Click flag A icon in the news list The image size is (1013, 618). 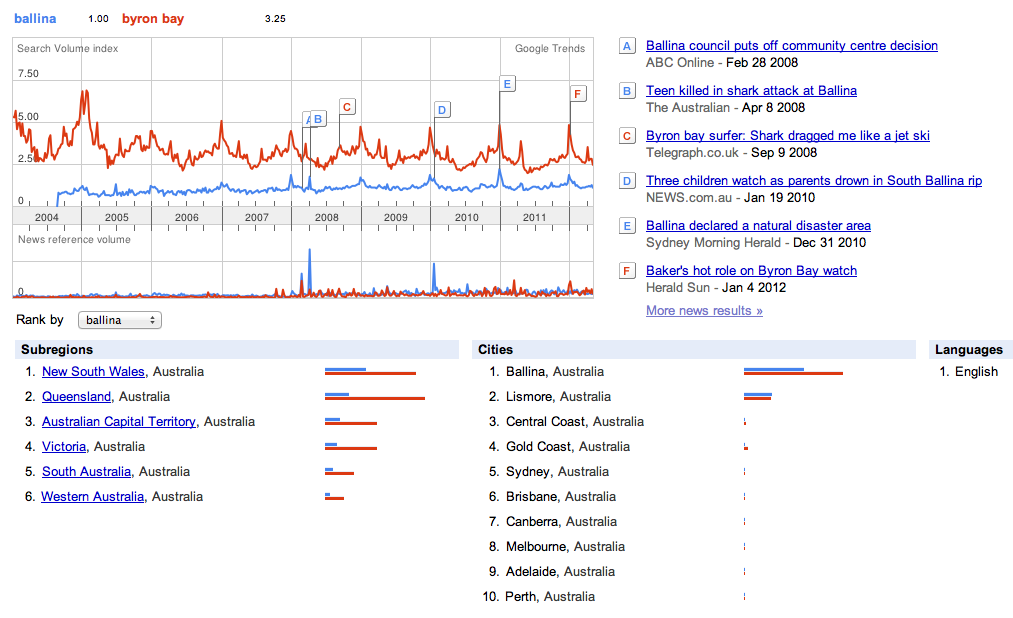tap(627, 46)
